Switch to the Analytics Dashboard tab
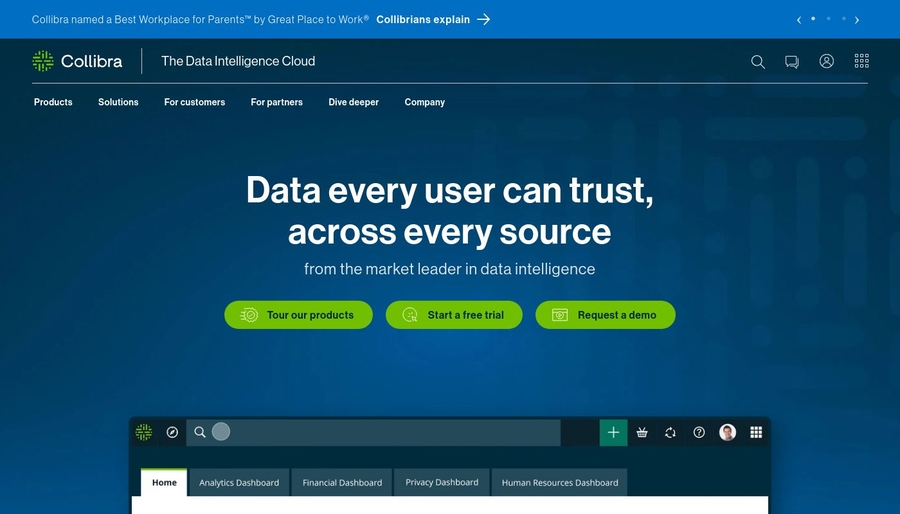Viewport: 900px width, 514px height. (x=239, y=482)
